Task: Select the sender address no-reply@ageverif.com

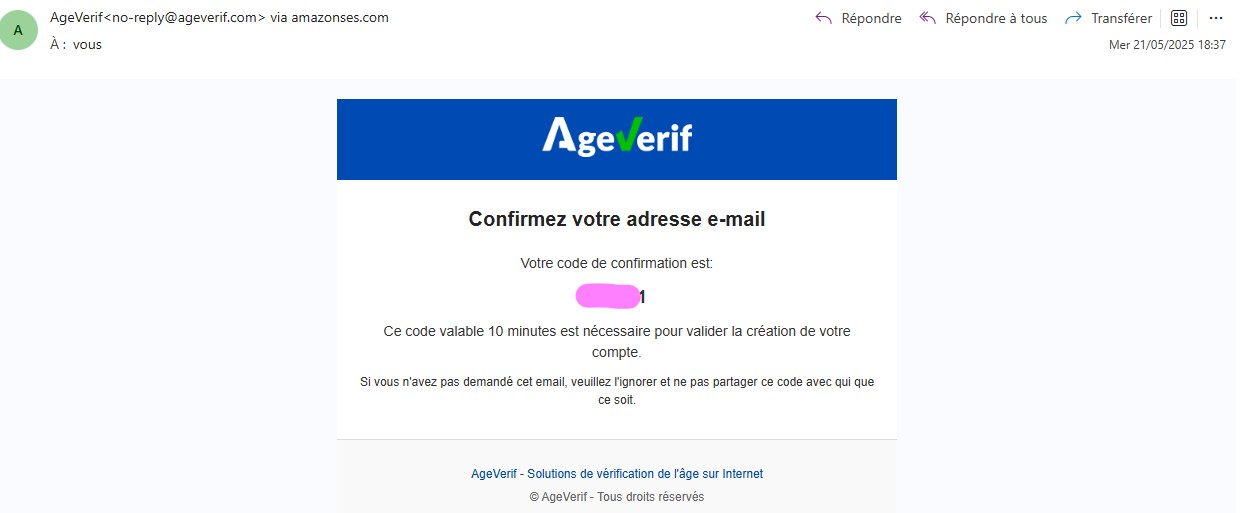Action: click(x=185, y=18)
